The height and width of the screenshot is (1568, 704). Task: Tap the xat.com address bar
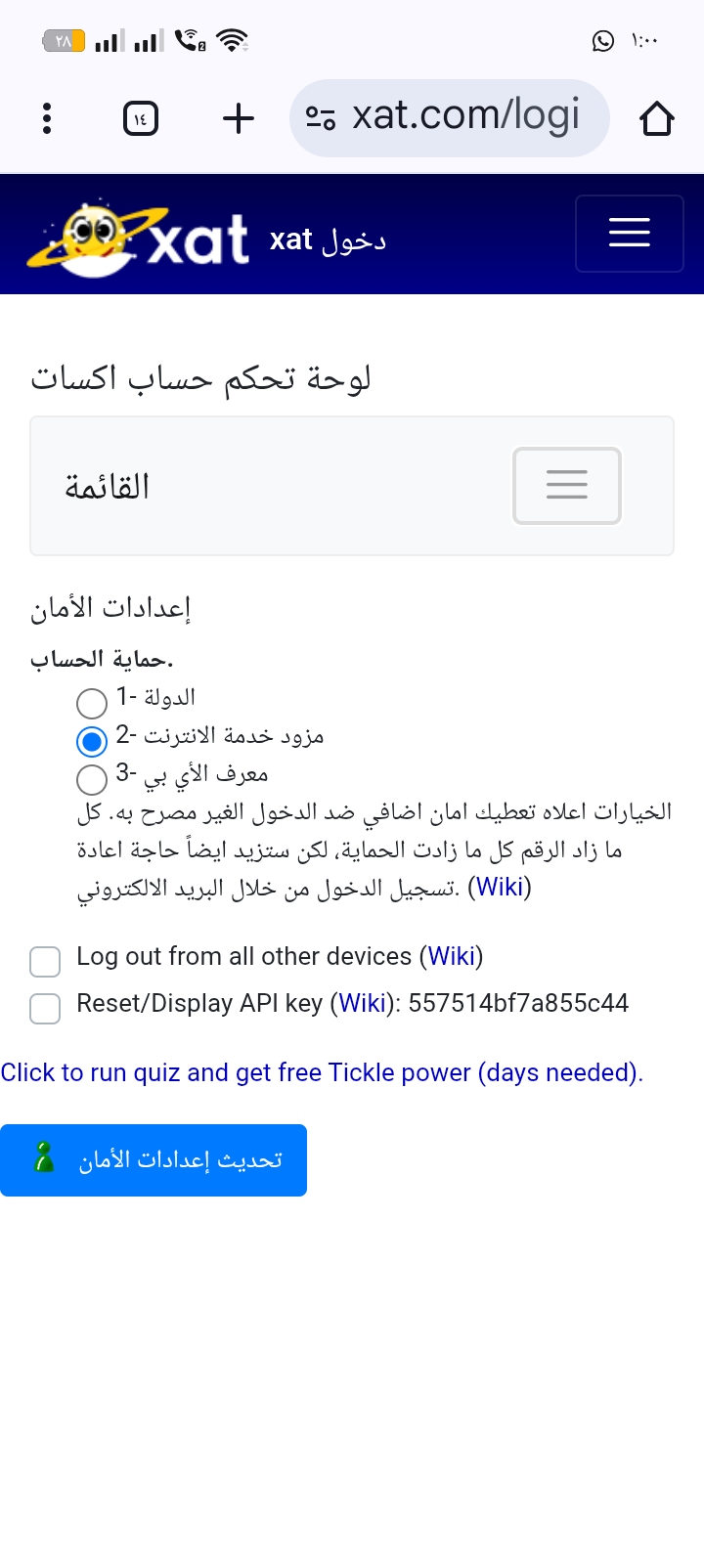point(465,117)
